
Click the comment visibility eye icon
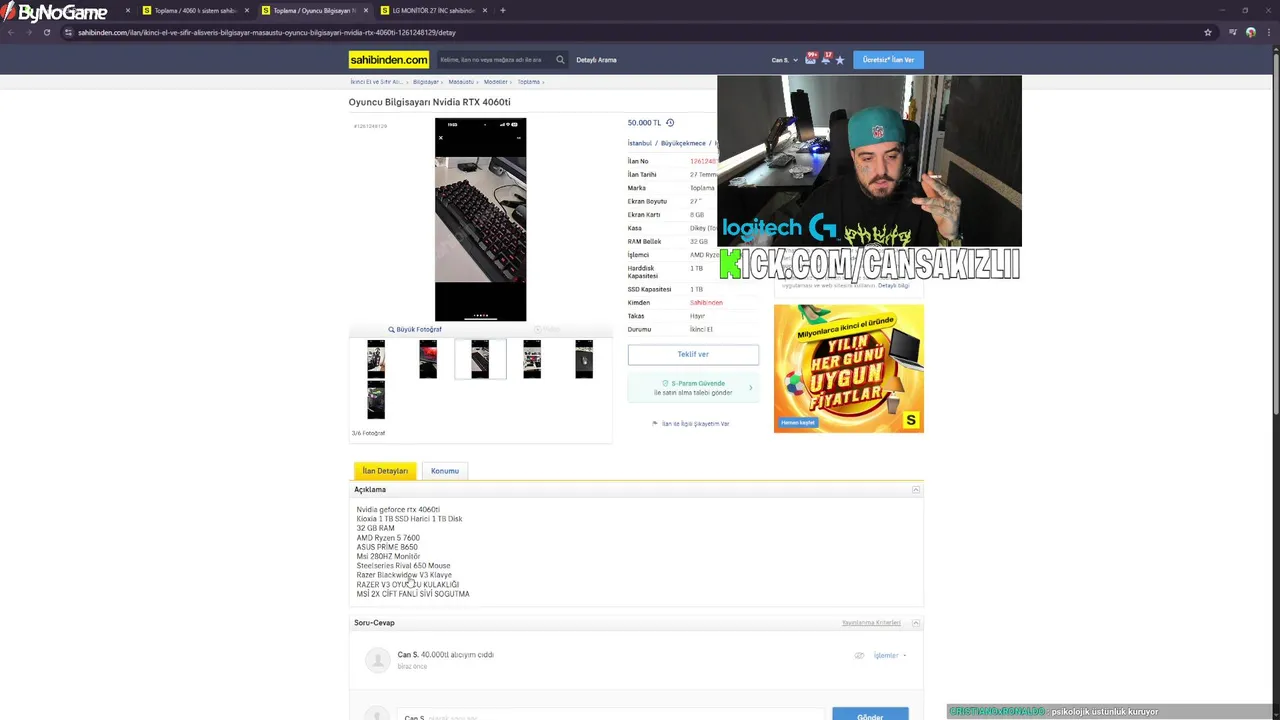859,656
